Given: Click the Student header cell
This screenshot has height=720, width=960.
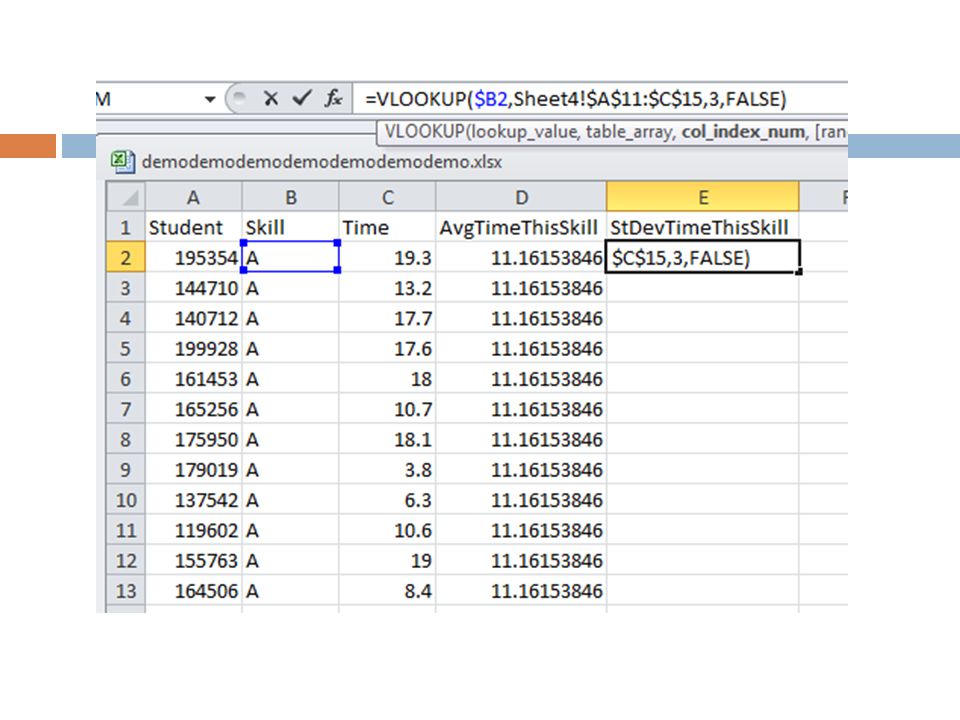Looking at the screenshot, I should point(193,227).
